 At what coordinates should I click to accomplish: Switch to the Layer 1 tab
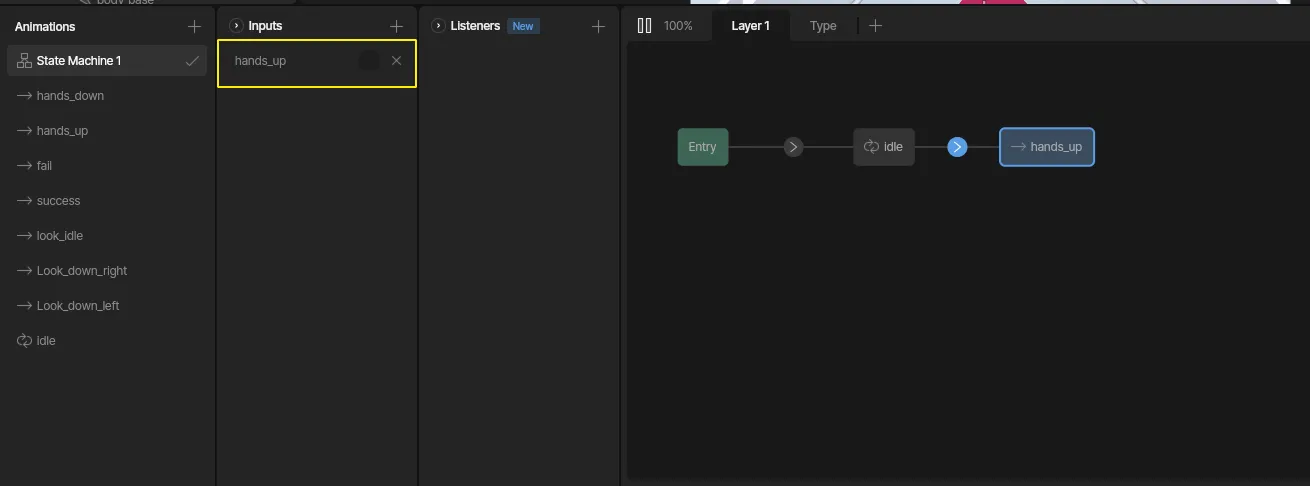(750, 26)
